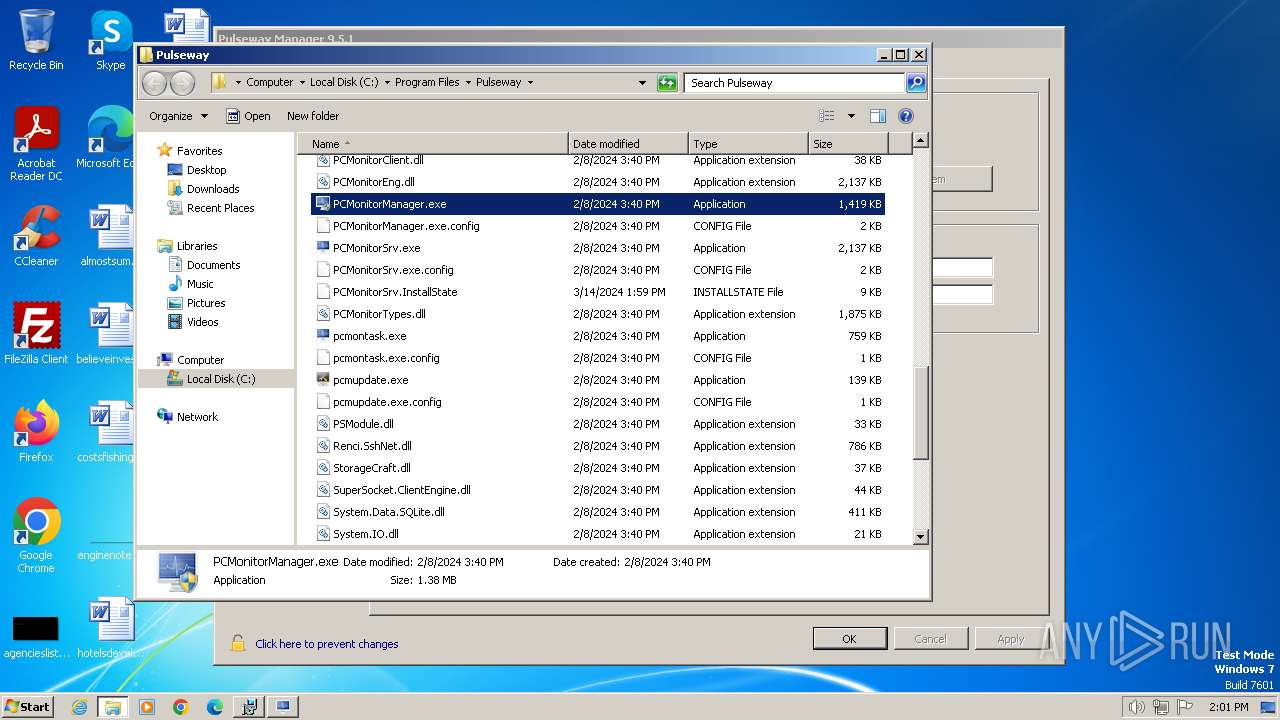Launch FileZilla Client from desktop
Viewport: 1280px width, 720px height.
point(36,334)
